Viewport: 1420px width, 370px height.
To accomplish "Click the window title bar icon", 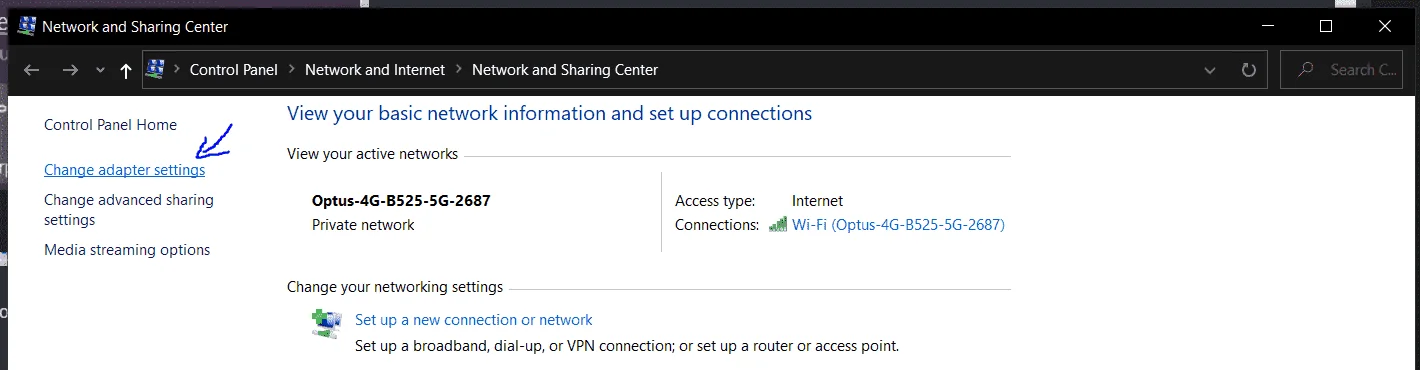I will pos(27,27).
